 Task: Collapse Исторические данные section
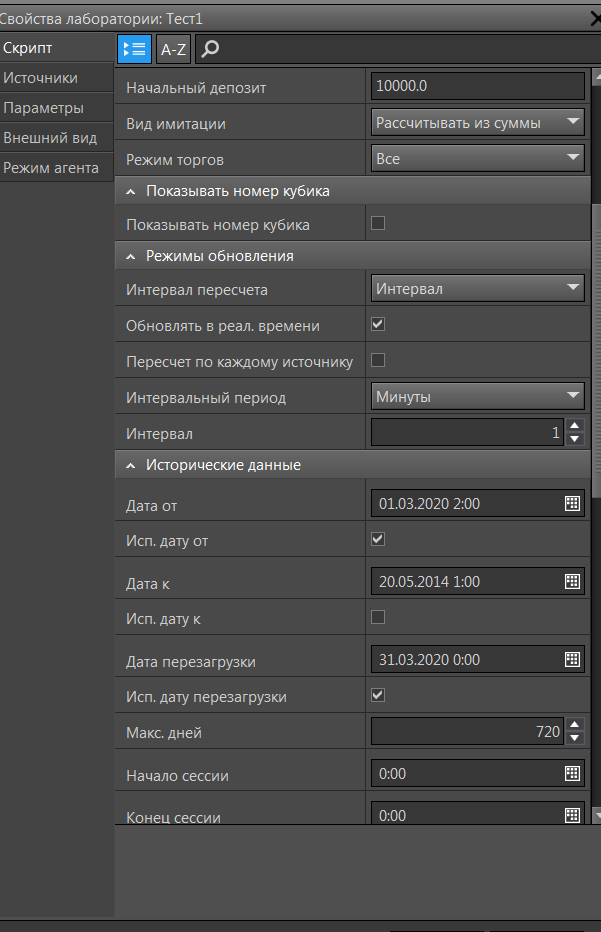tap(132, 465)
